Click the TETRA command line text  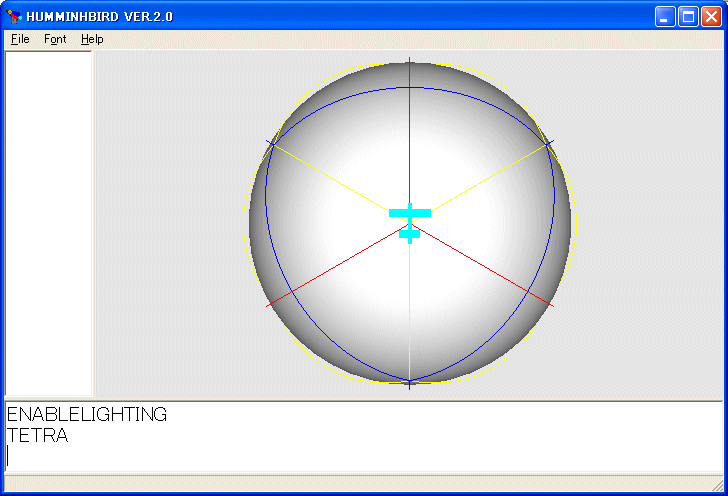[38, 436]
